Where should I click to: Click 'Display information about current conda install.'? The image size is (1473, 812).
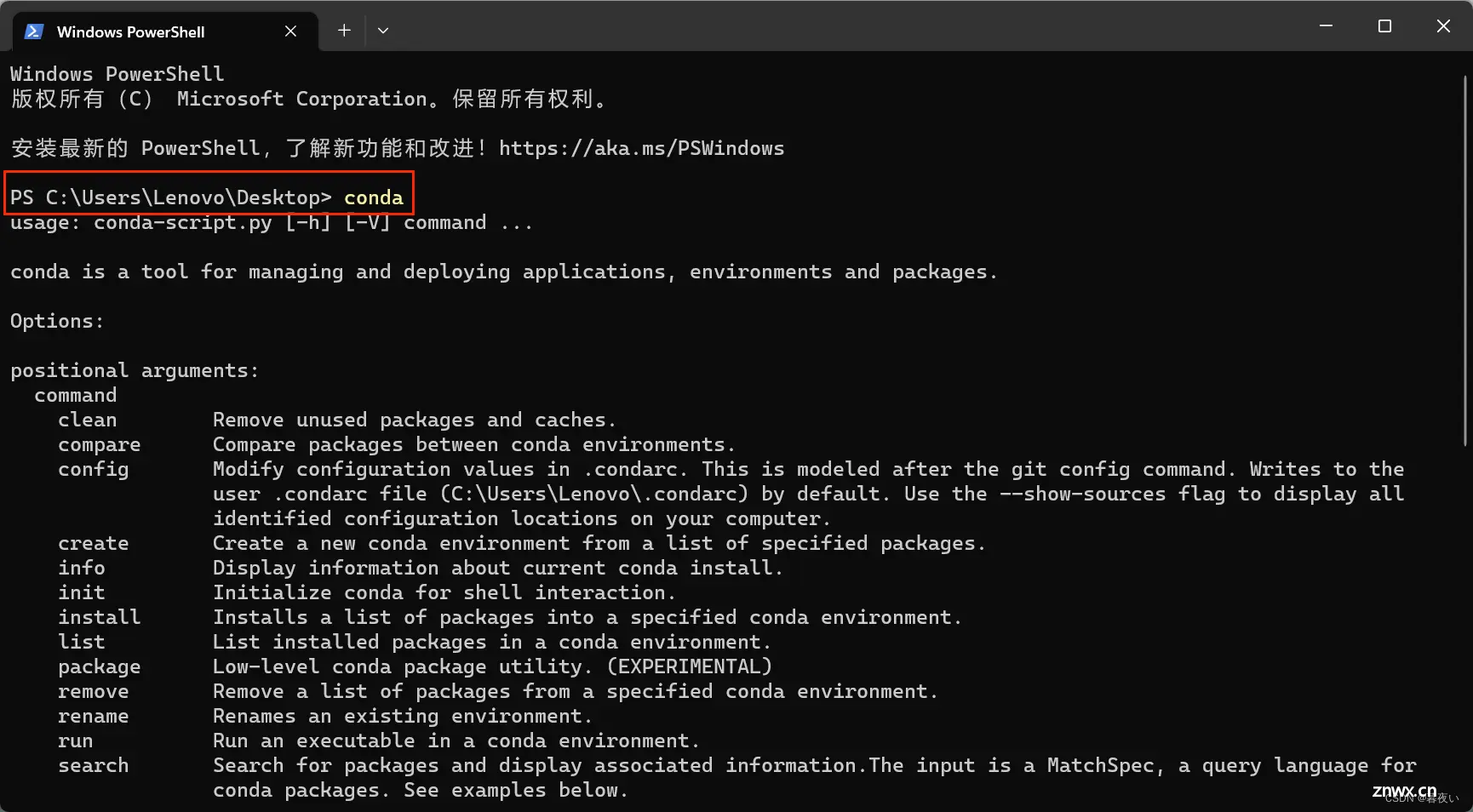coord(497,568)
